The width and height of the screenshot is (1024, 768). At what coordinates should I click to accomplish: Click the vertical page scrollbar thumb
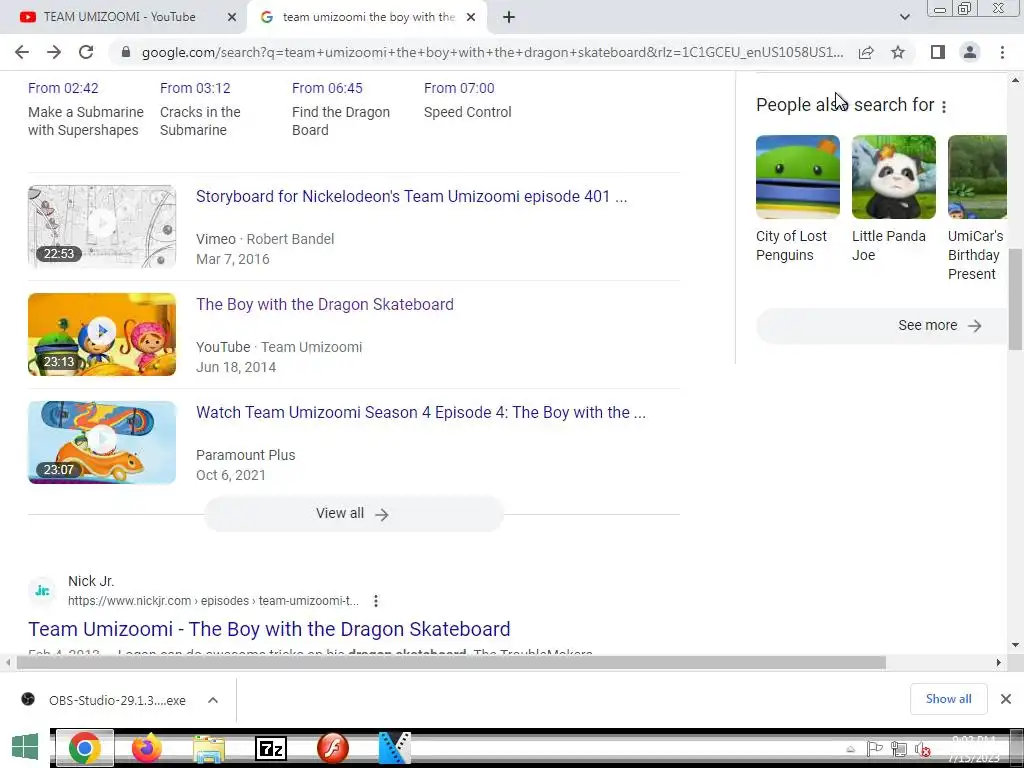tap(1016, 299)
